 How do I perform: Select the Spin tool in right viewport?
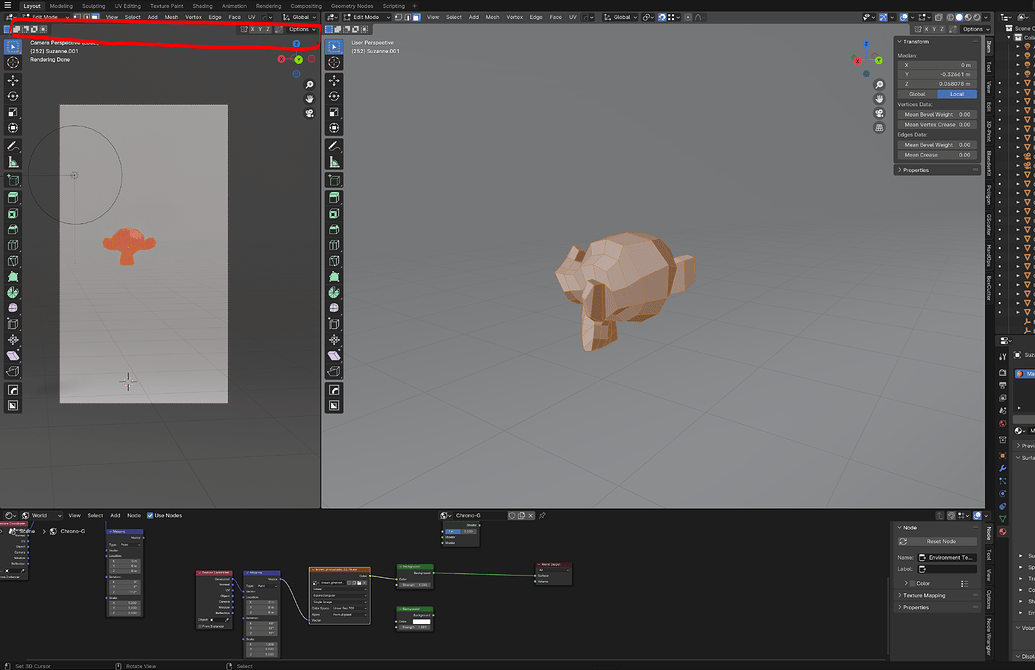tap(334, 292)
